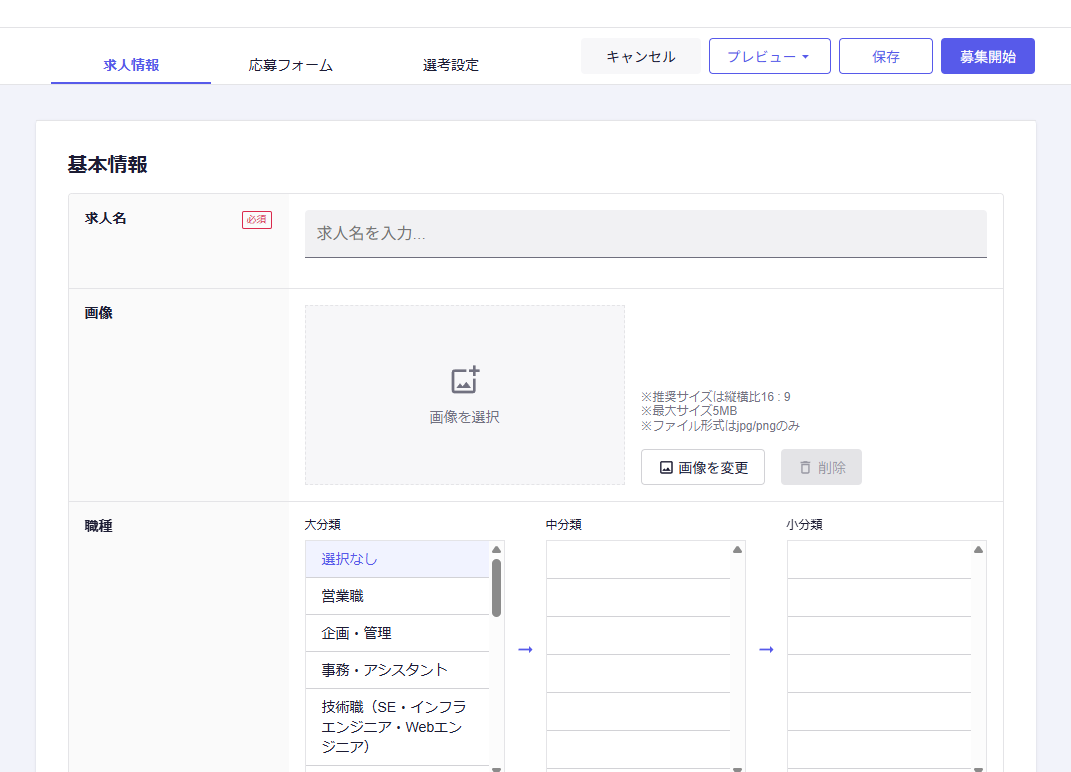
Task: Click the trash icon on 削除 button
Action: pyautogui.click(x=805, y=467)
